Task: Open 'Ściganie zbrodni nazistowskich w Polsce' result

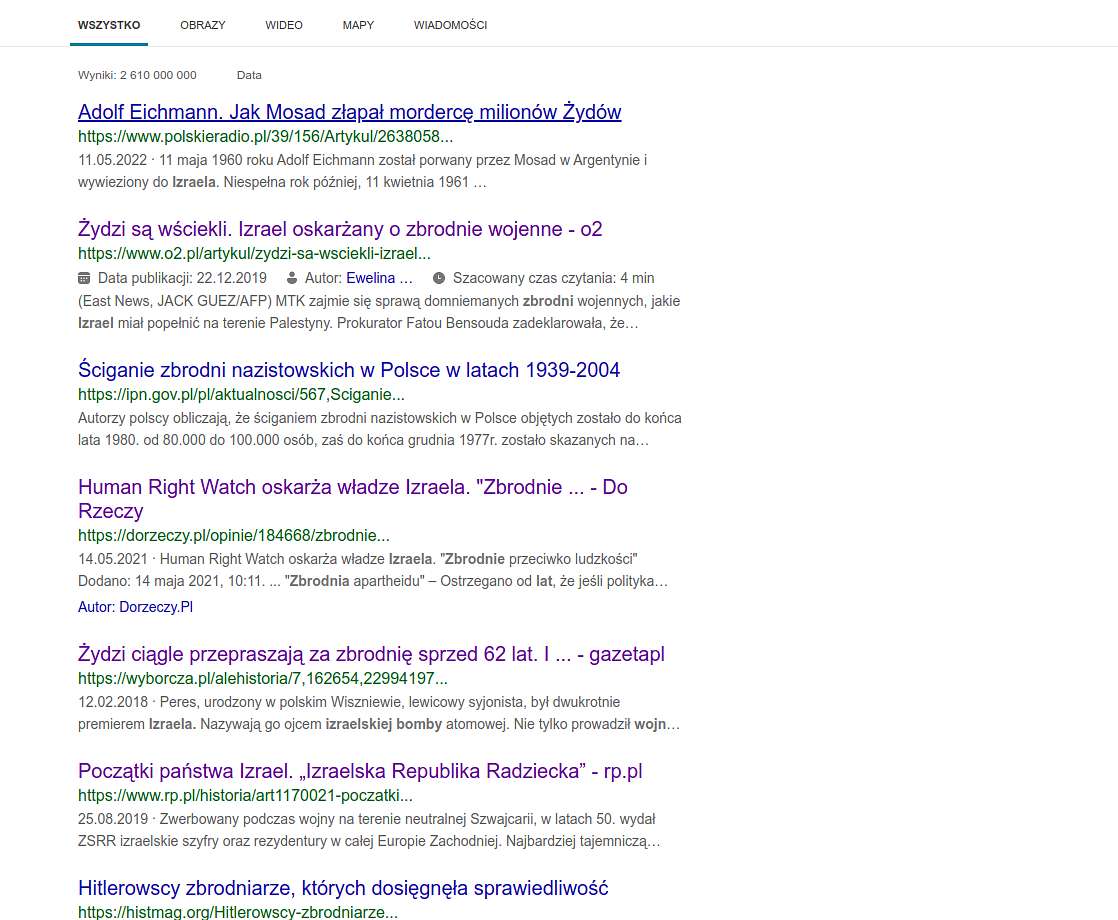Action: [x=349, y=370]
